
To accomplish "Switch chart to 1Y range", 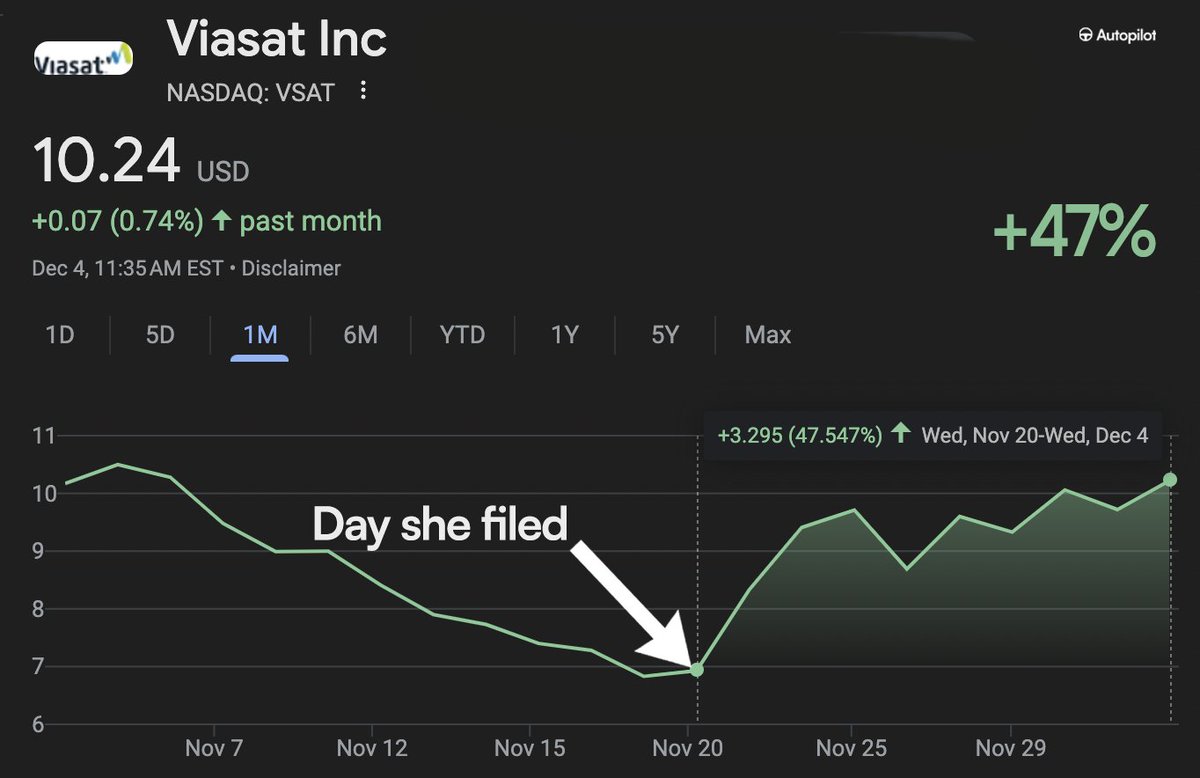I will coord(564,335).
